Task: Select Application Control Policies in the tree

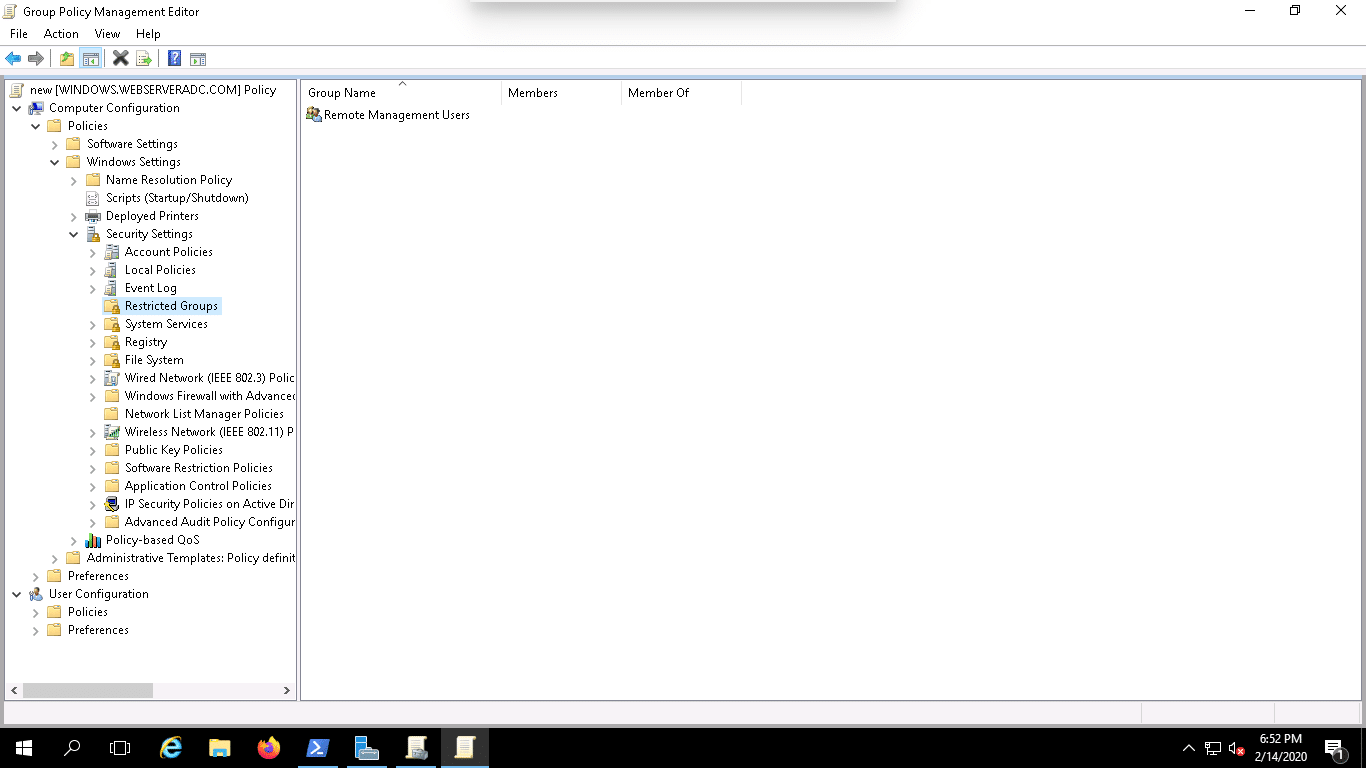Action: 198,486
